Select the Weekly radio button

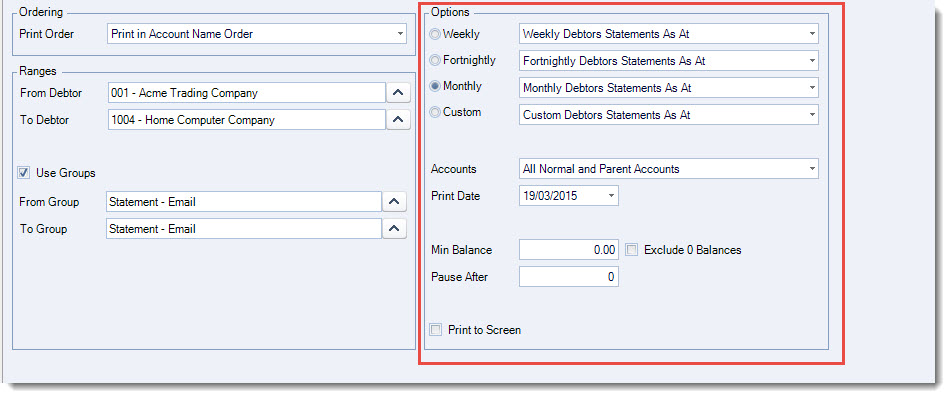coord(435,34)
